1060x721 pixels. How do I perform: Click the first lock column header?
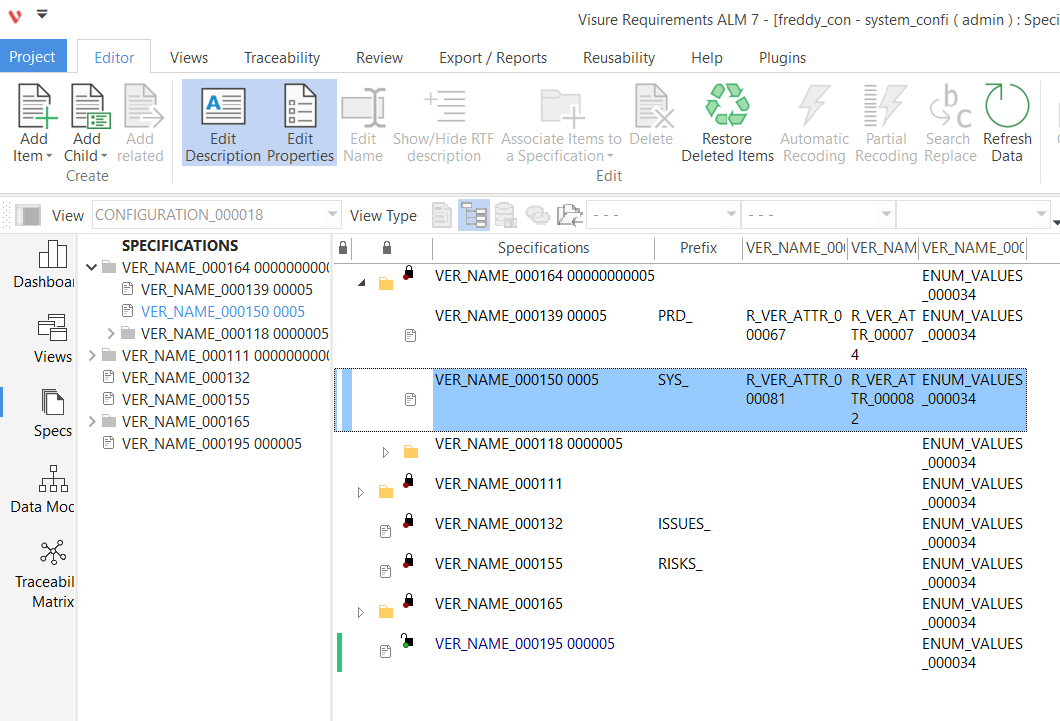343,248
